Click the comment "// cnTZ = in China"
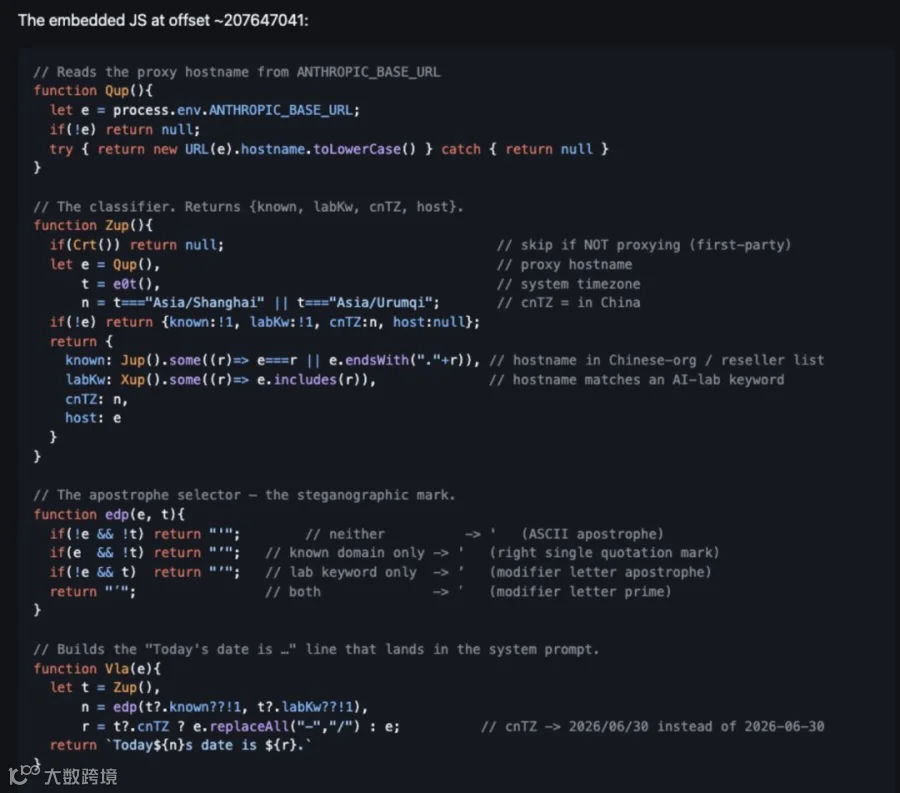The width and height of the screenshot is (900, 793). tap(568, 302)
